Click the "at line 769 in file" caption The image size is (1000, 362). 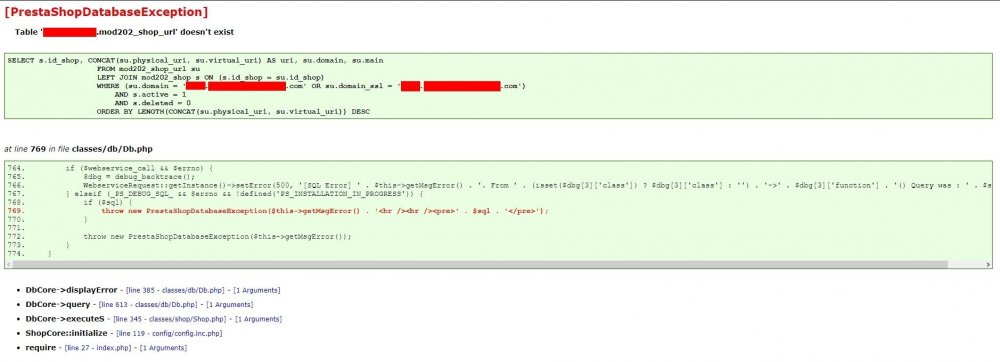point(78,149)
